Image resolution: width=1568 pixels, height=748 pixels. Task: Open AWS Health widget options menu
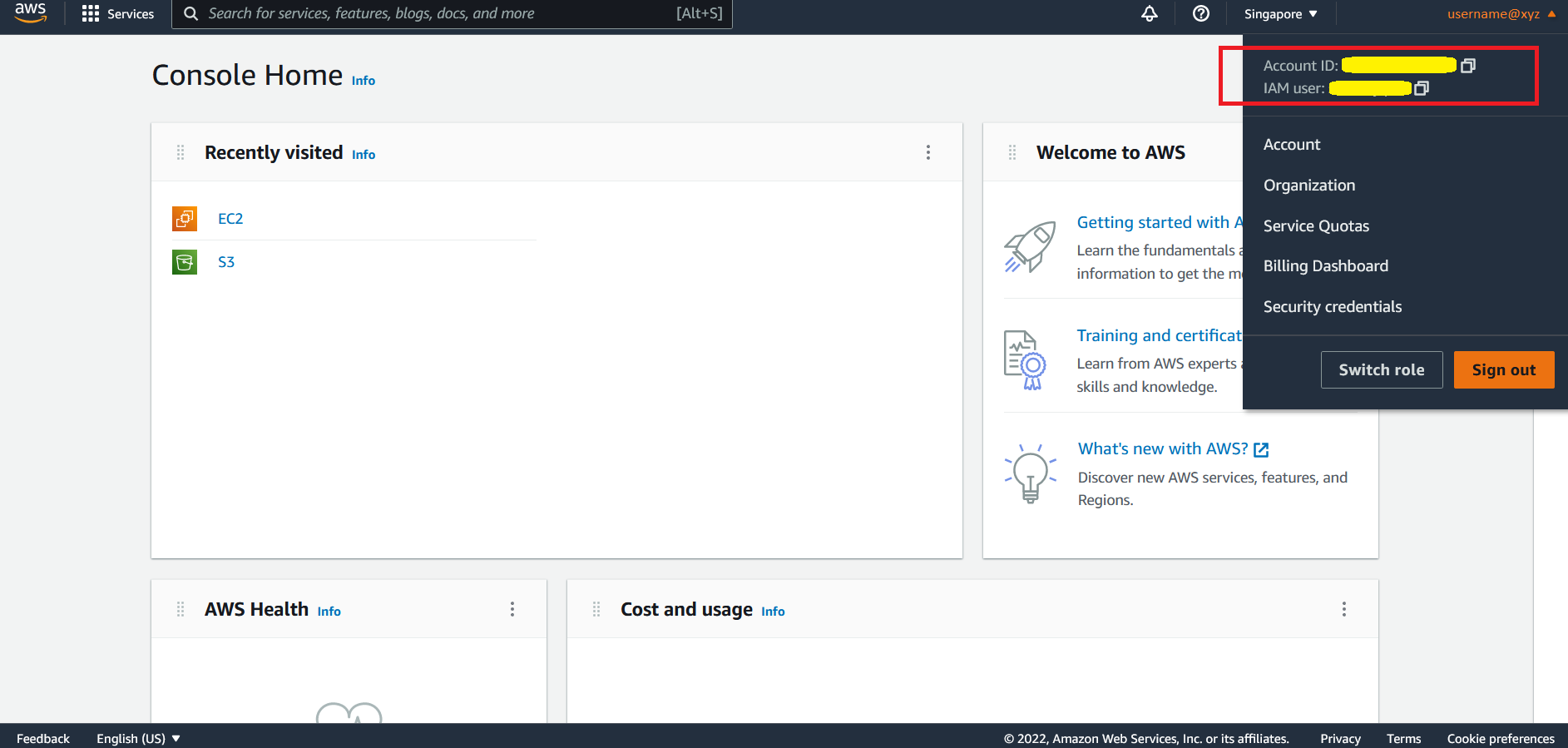tap(512, 609)
